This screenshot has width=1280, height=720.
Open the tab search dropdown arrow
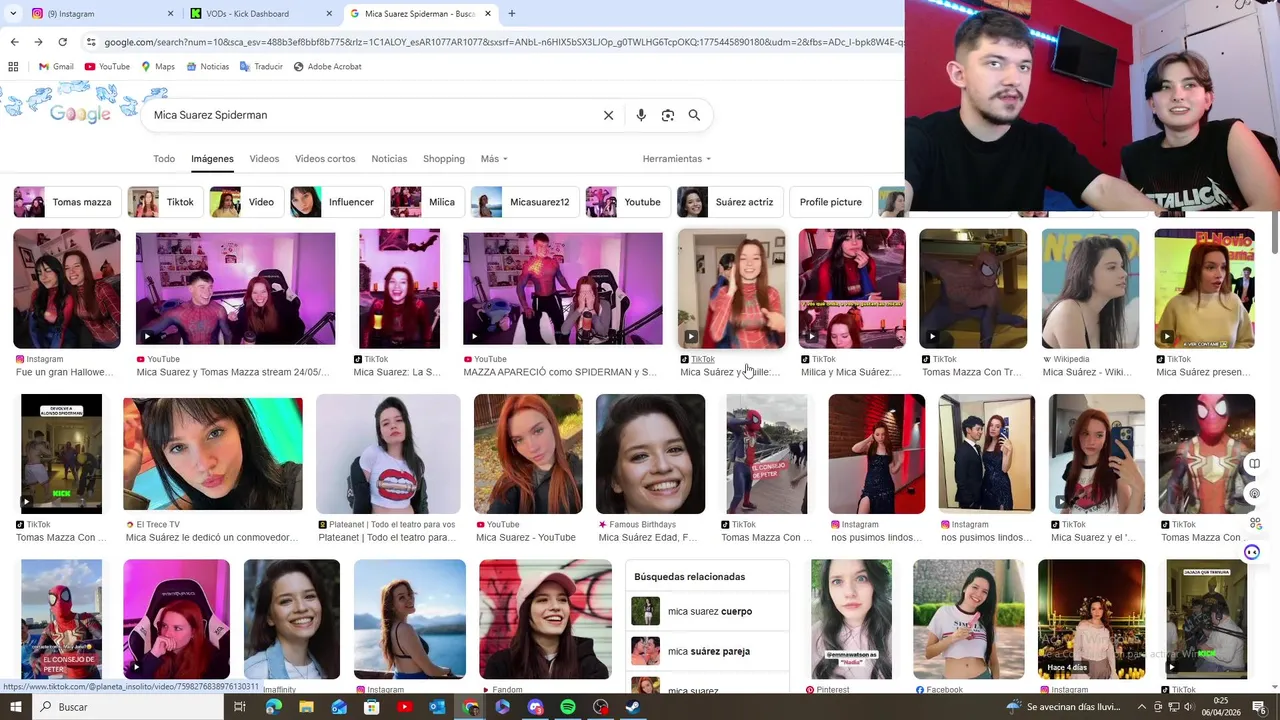click(13, 14)
